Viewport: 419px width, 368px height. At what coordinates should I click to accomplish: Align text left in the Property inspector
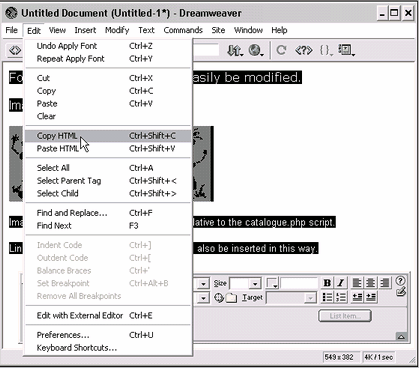coord(357,283)
